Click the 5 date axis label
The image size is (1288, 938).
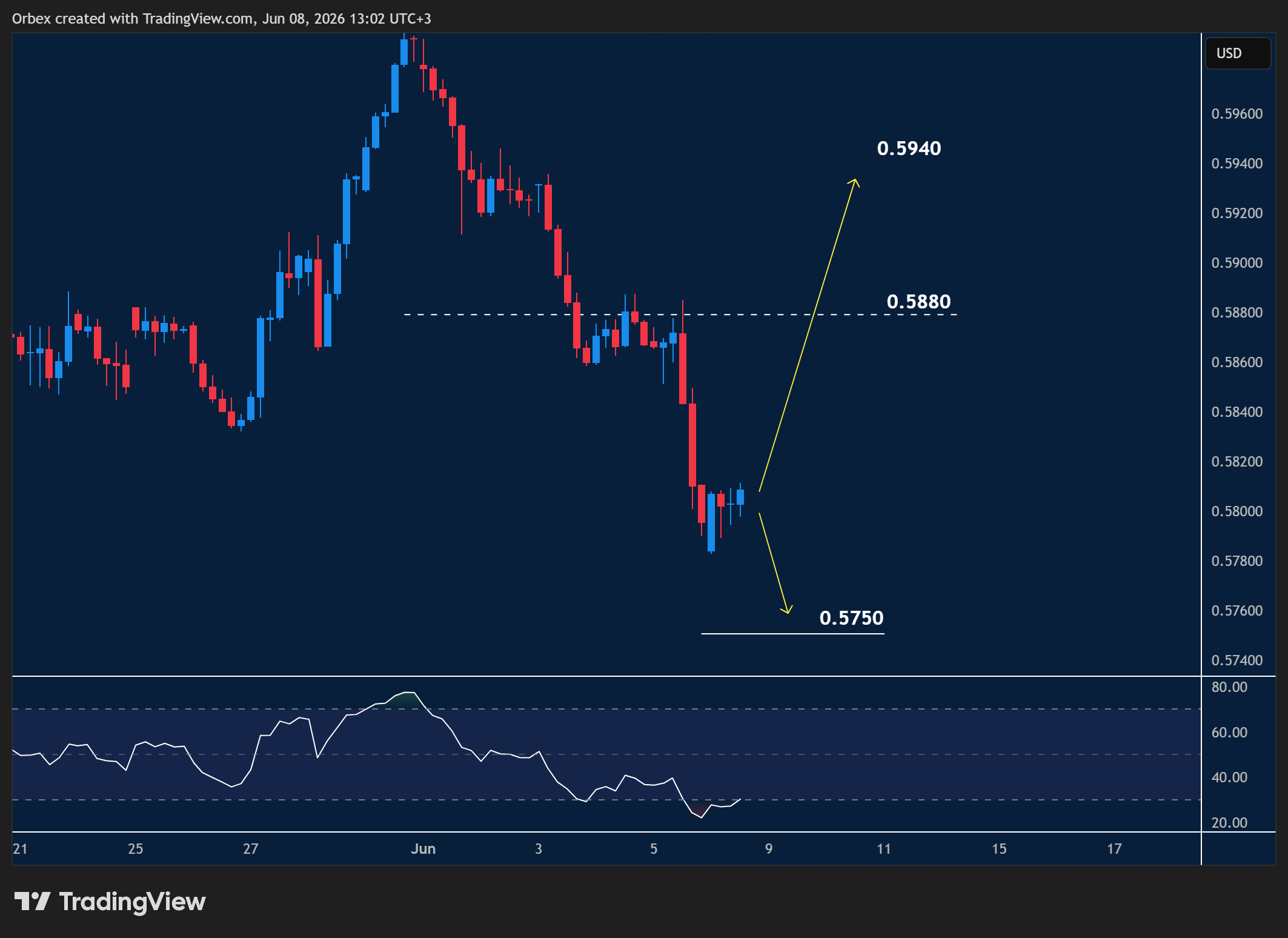[x=654, y=849]
